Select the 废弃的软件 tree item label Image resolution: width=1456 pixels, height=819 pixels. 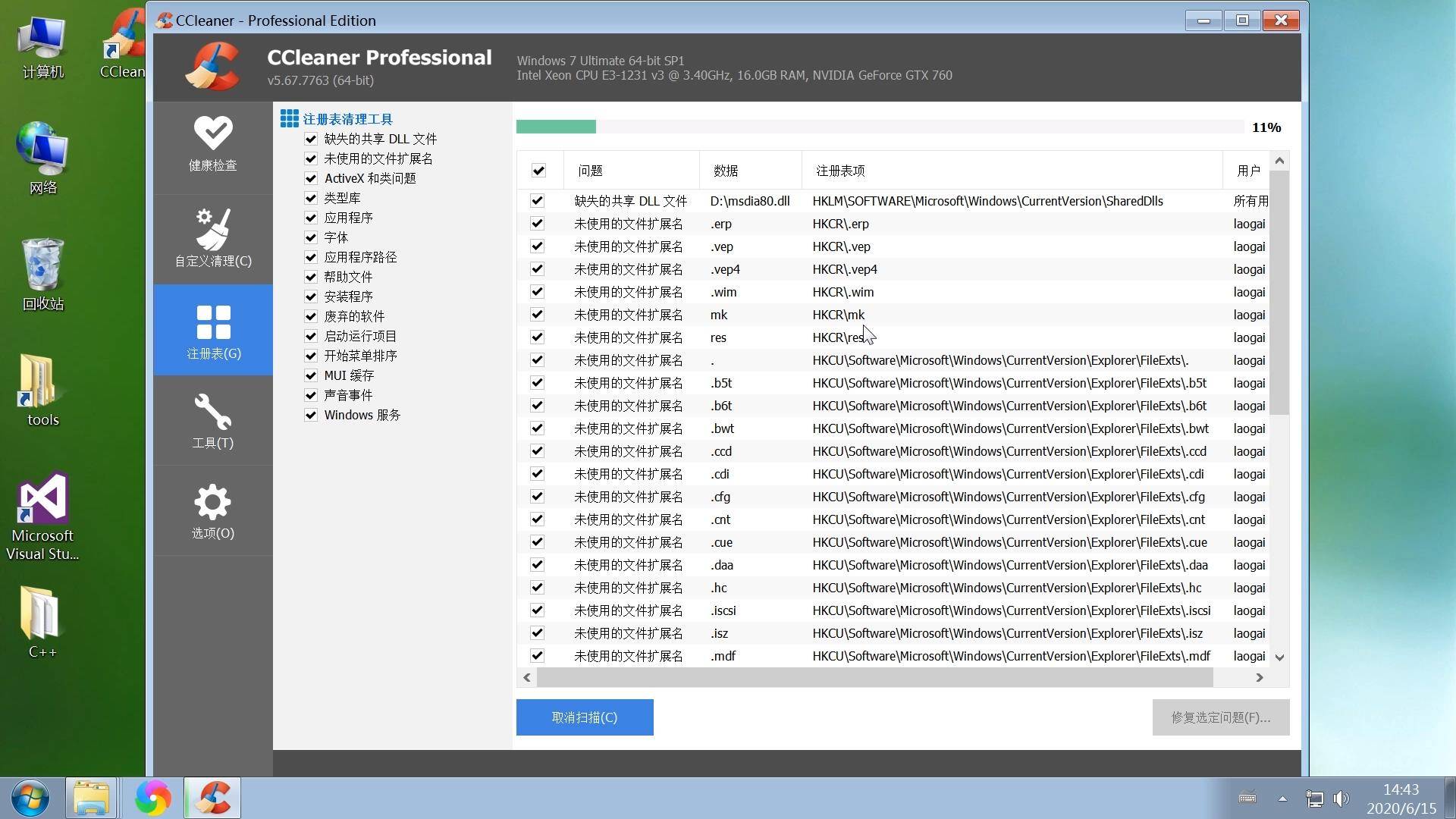[354, 316]
